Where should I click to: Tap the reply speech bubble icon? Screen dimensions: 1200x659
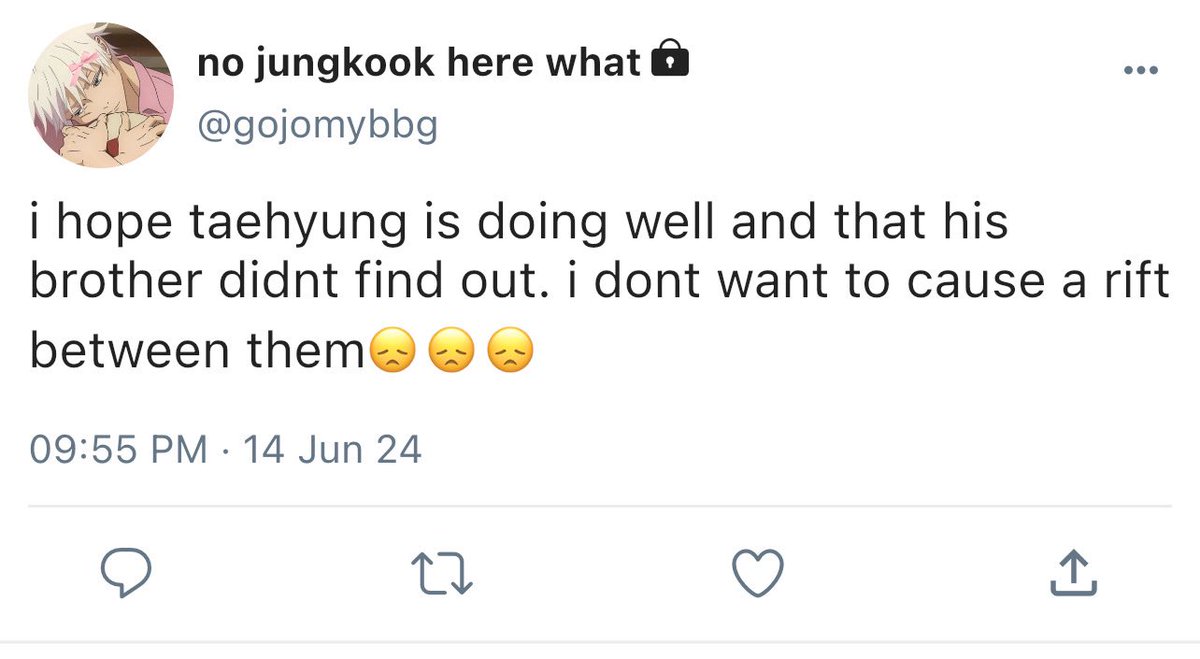(x=127, y=573)
